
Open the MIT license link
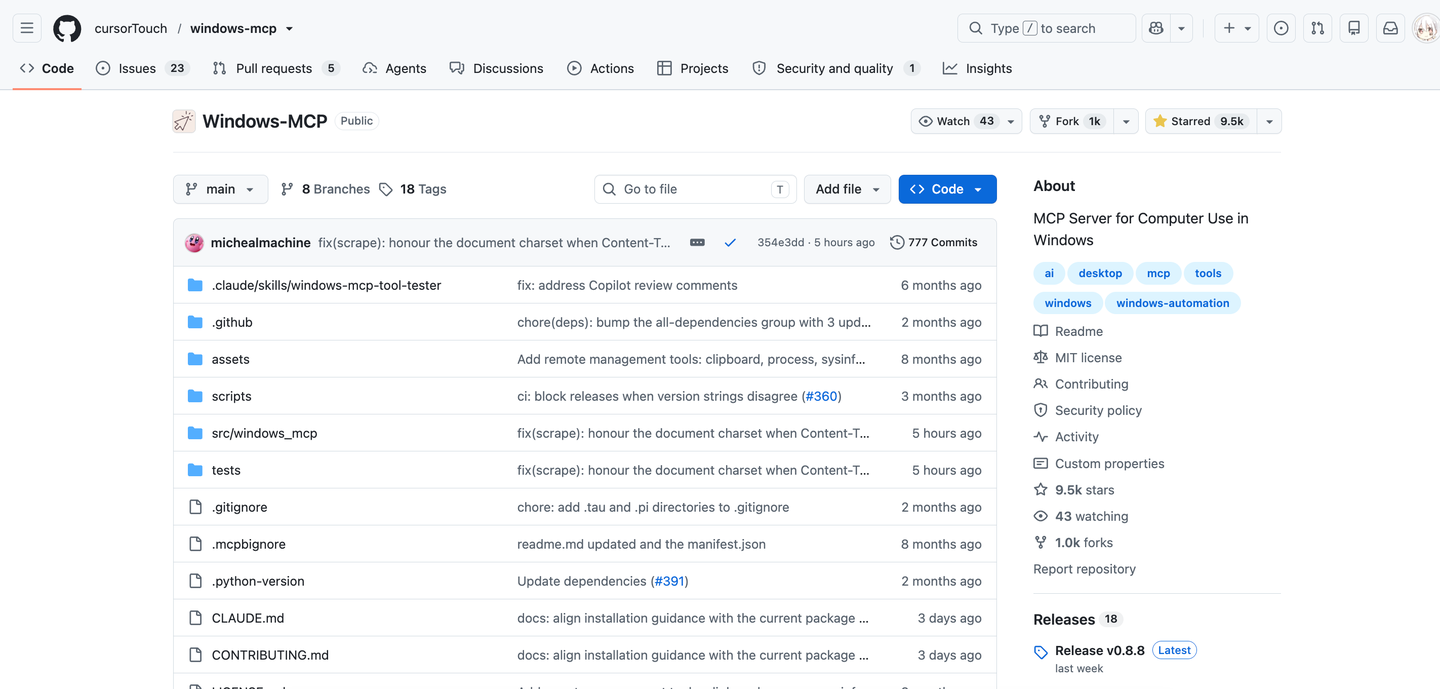[x=1088, y=358]
